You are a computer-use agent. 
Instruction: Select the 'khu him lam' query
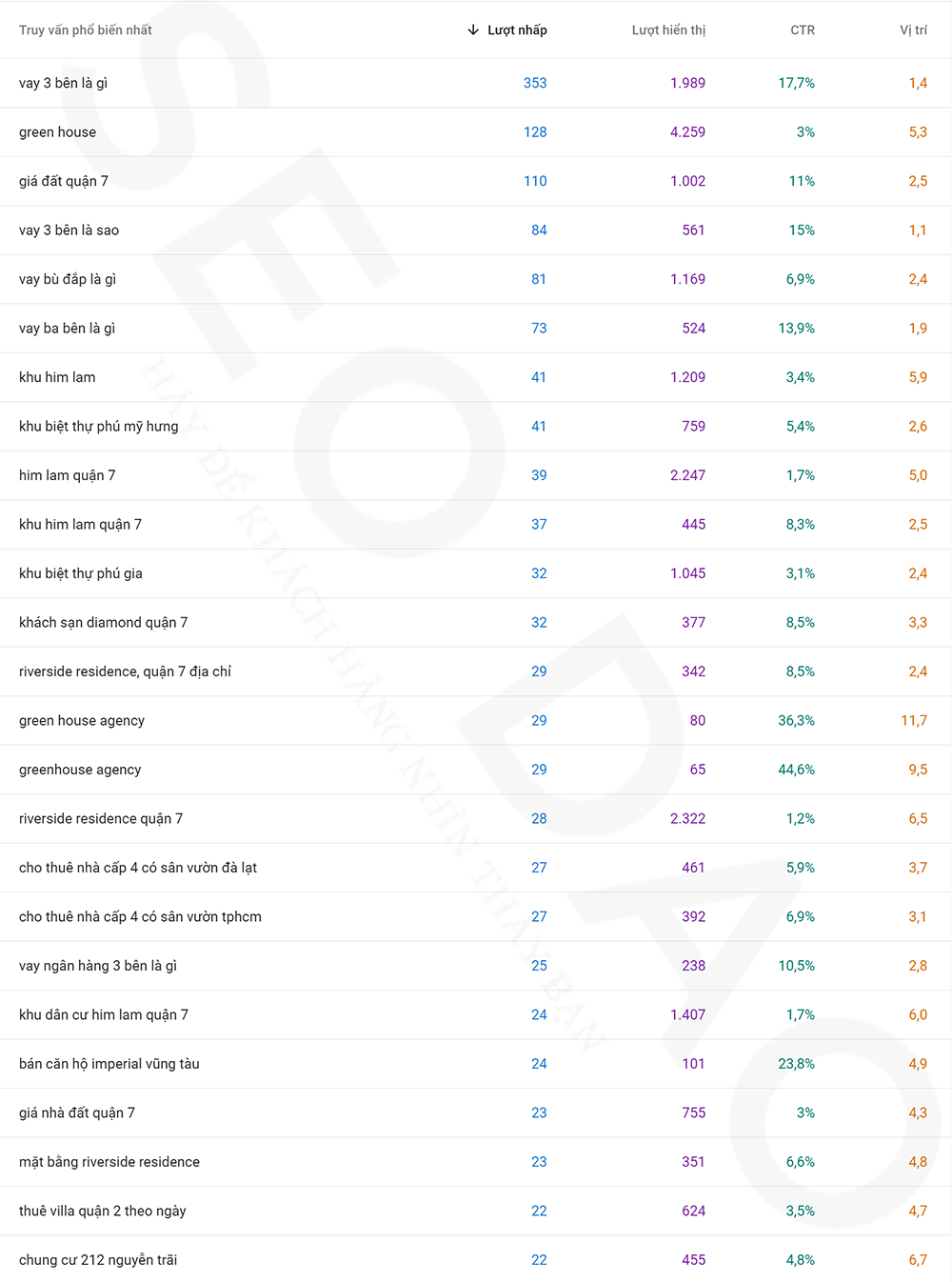pos(57,377)
